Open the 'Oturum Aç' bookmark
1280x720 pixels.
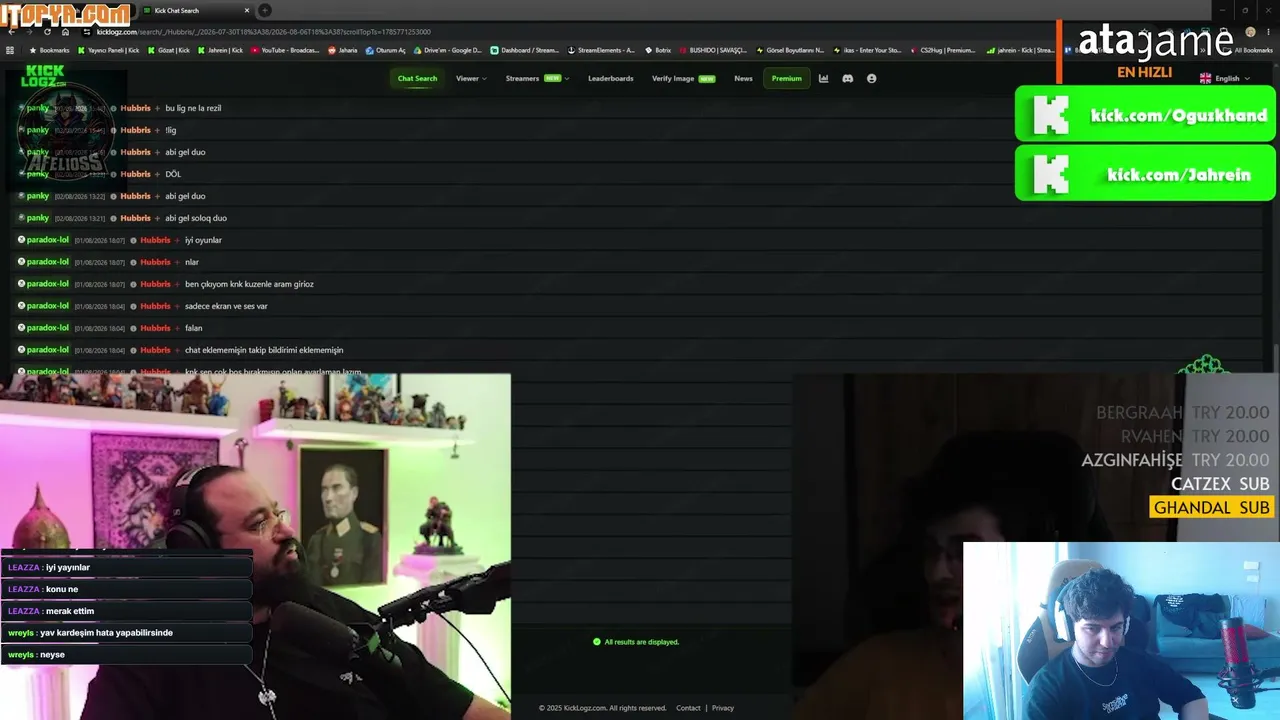(385, 50)
